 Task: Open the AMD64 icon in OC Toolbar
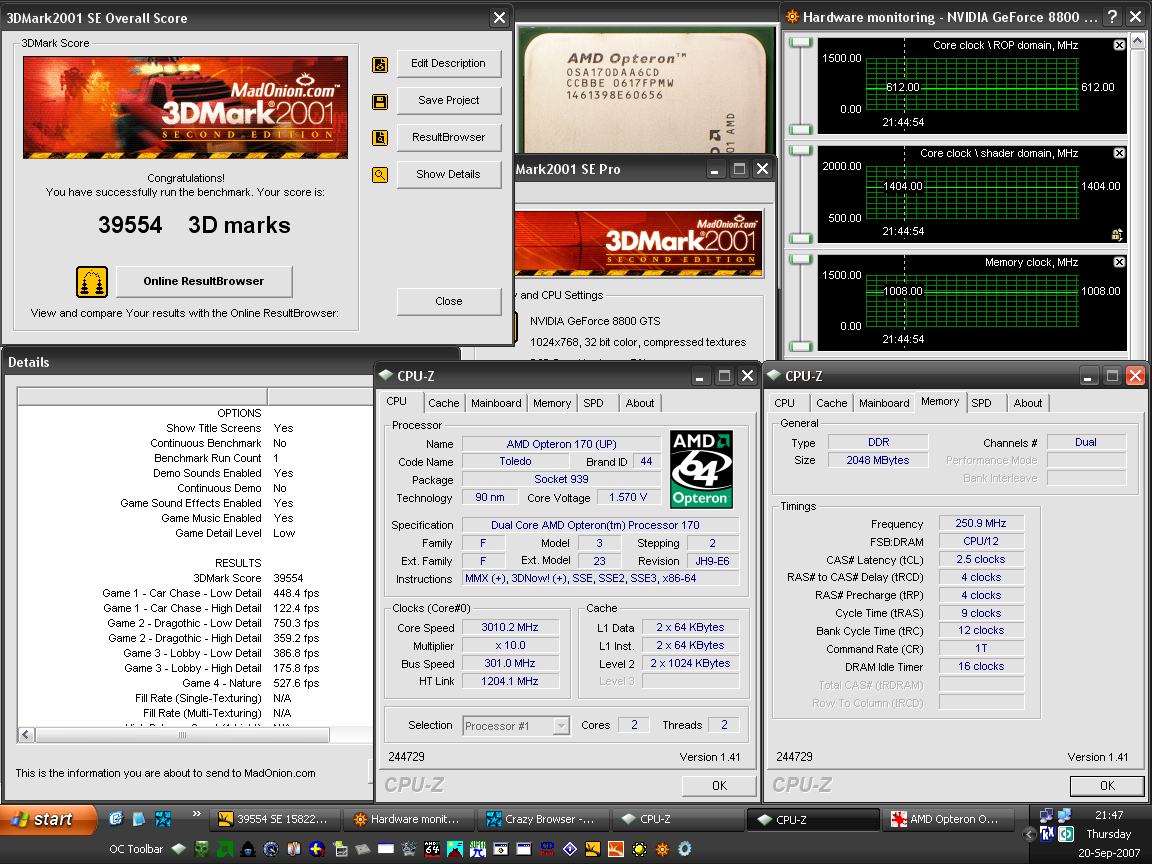(x=432, y=849)
